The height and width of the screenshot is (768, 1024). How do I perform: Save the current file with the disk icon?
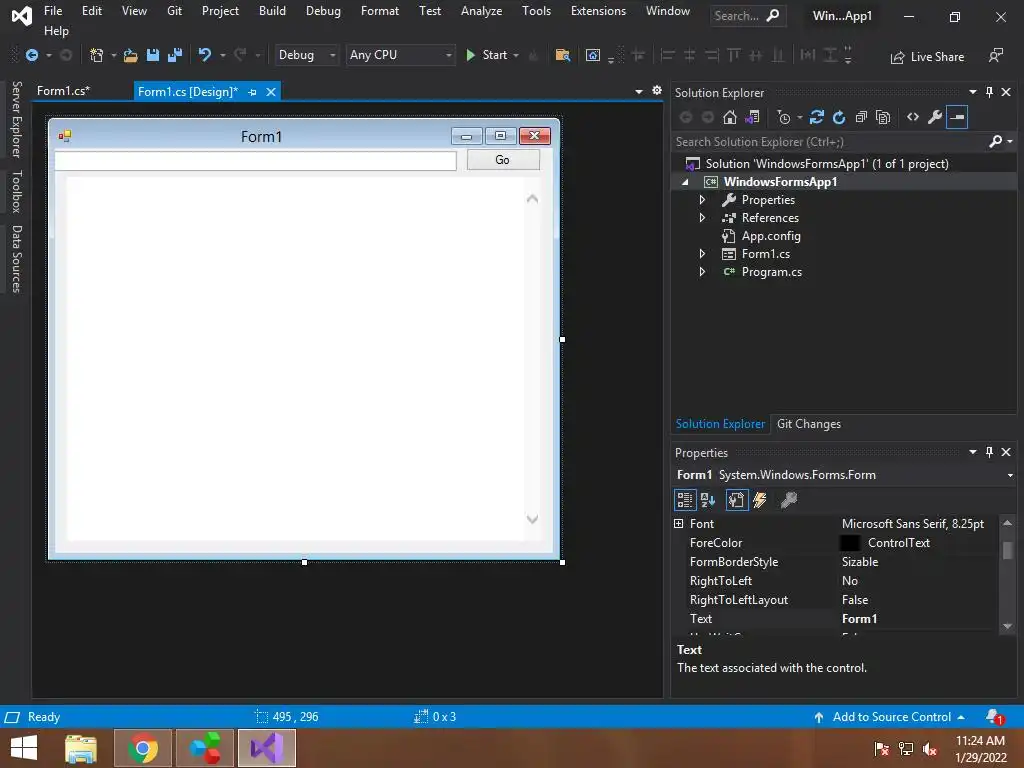pos(153,56)
